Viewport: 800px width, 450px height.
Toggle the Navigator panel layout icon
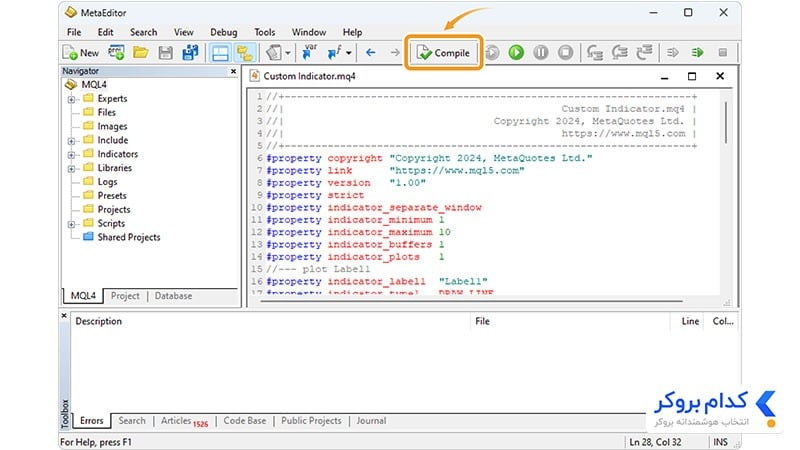[220, 53]
